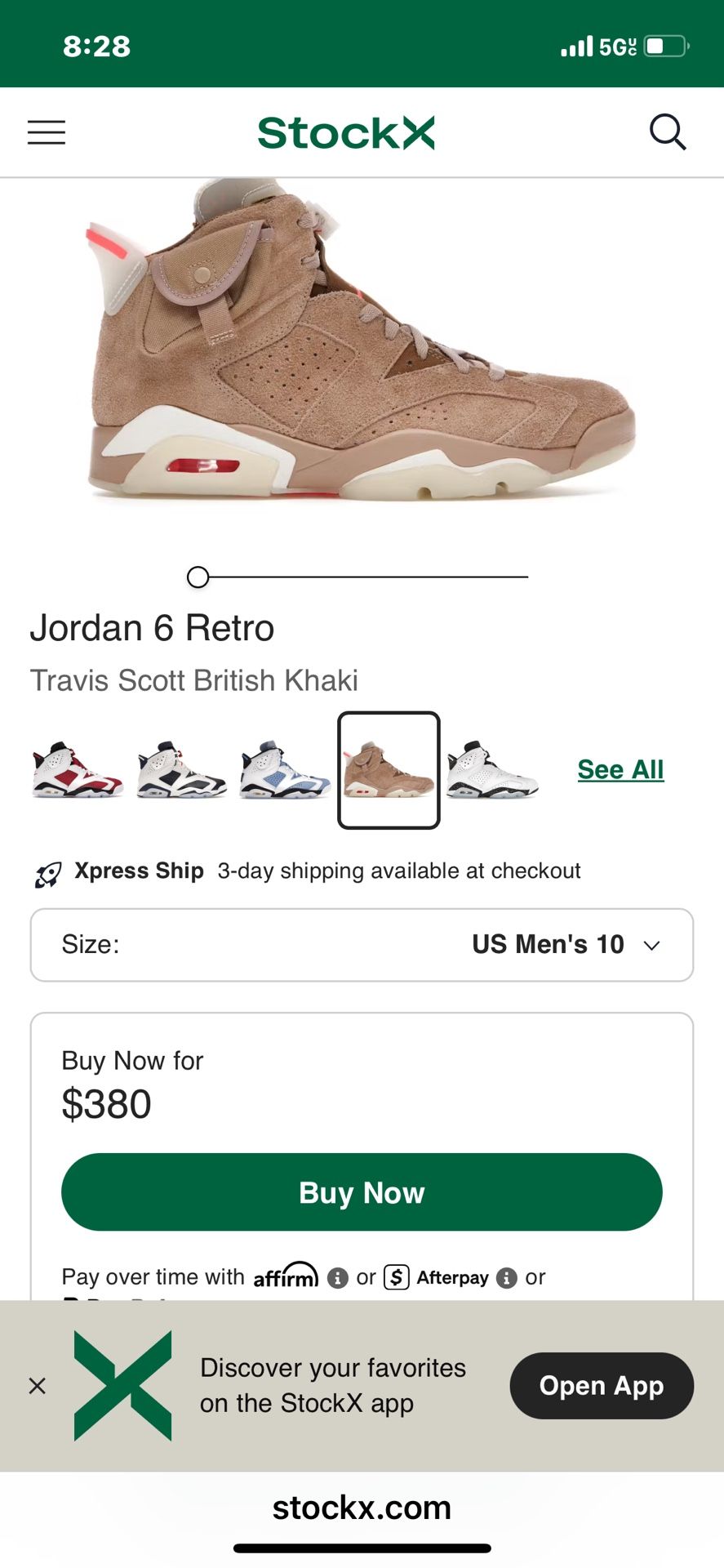Click the image gallery slider handle

tap(198, 577)
